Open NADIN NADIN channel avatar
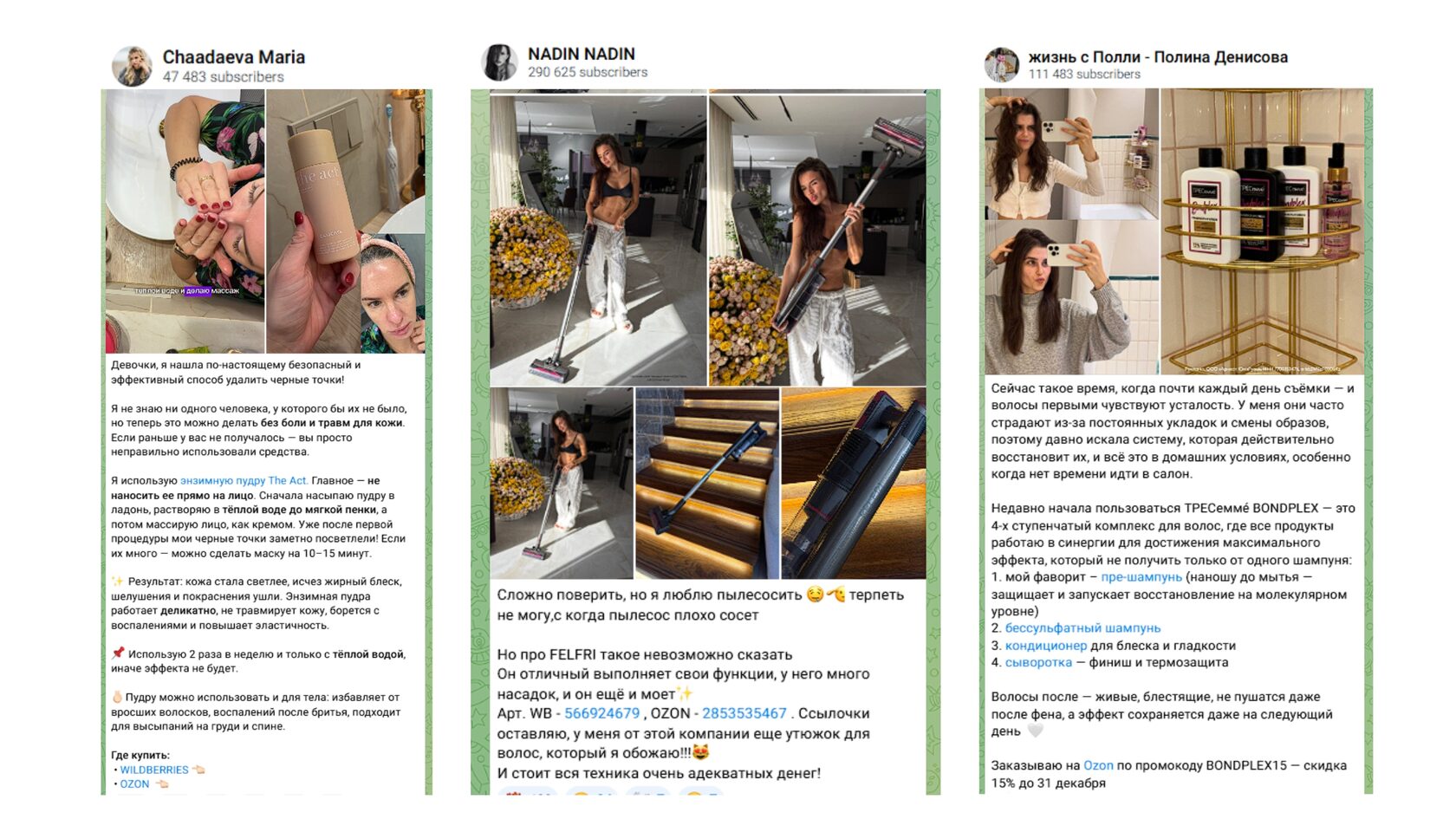The image size is (1456, 832). click(499, 62)
